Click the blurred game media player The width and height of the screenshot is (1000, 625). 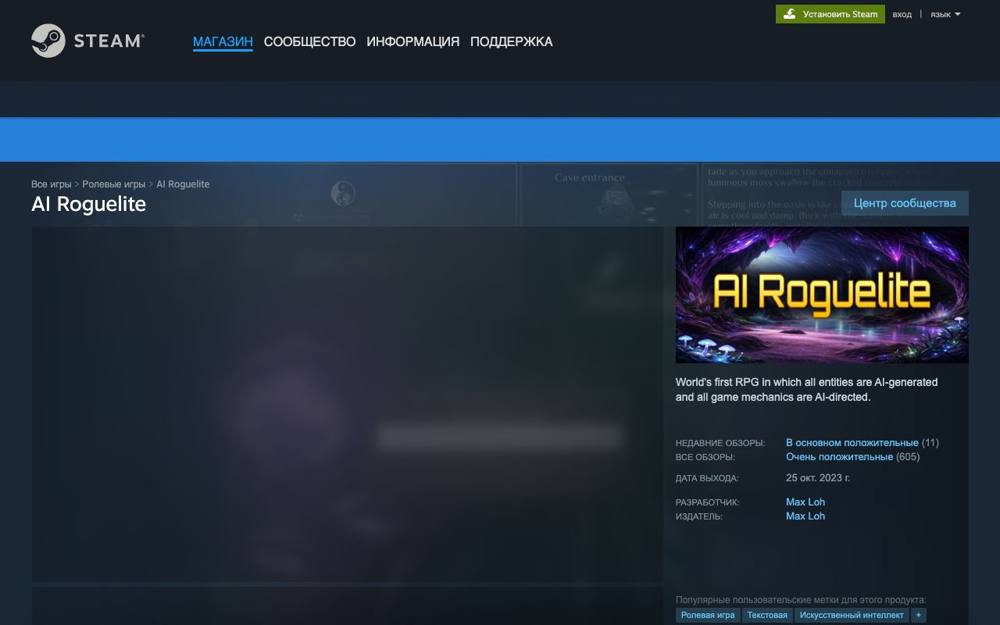(x=348, y=404)
